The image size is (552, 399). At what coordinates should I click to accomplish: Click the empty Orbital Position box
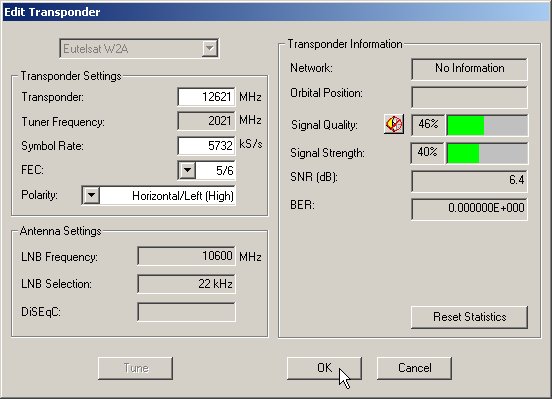(469, 97)
